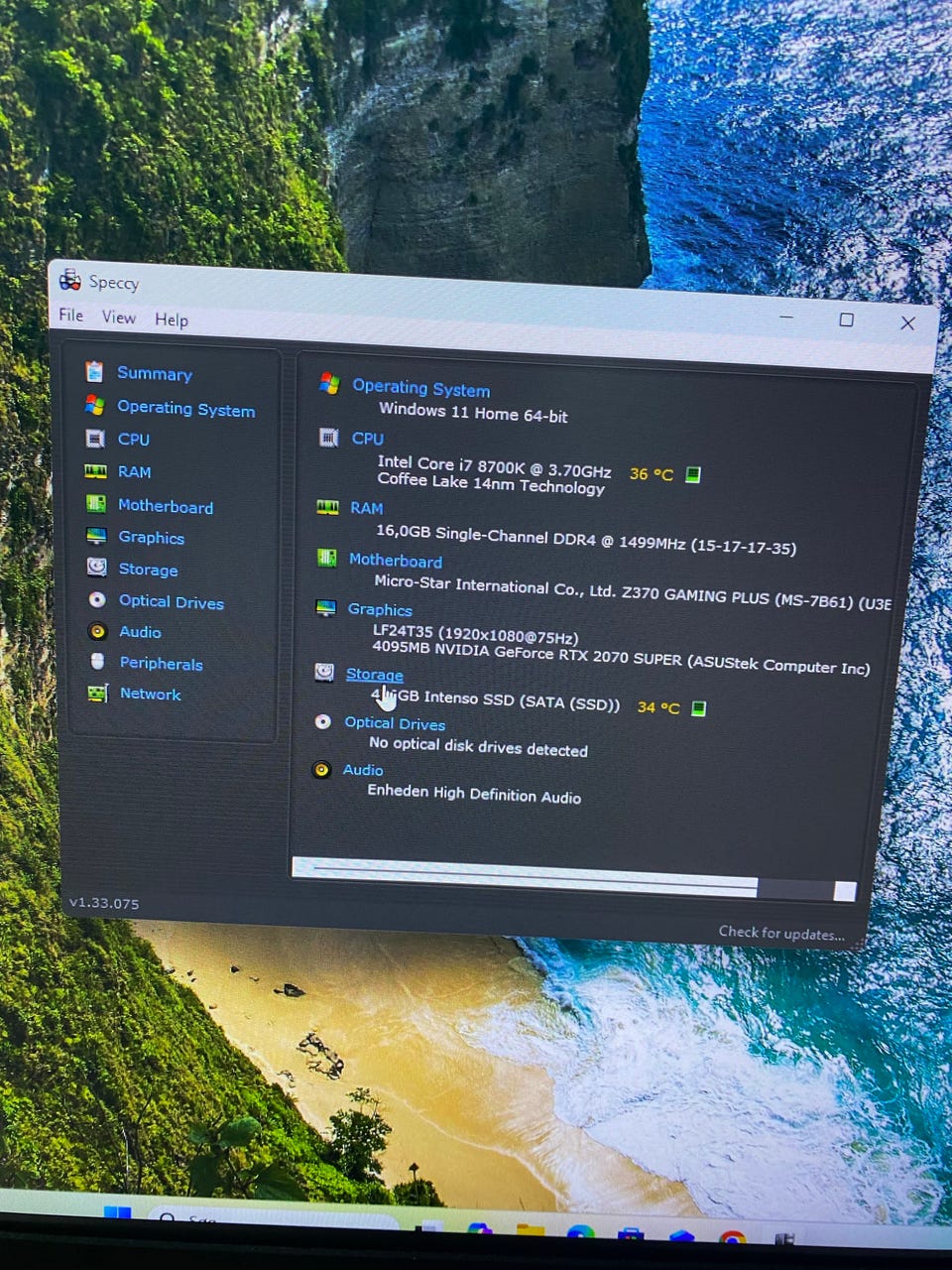Follow the Motherboard heading link in summary panel
This screenshot has height=1270, width=952.
tap(395, 561)
